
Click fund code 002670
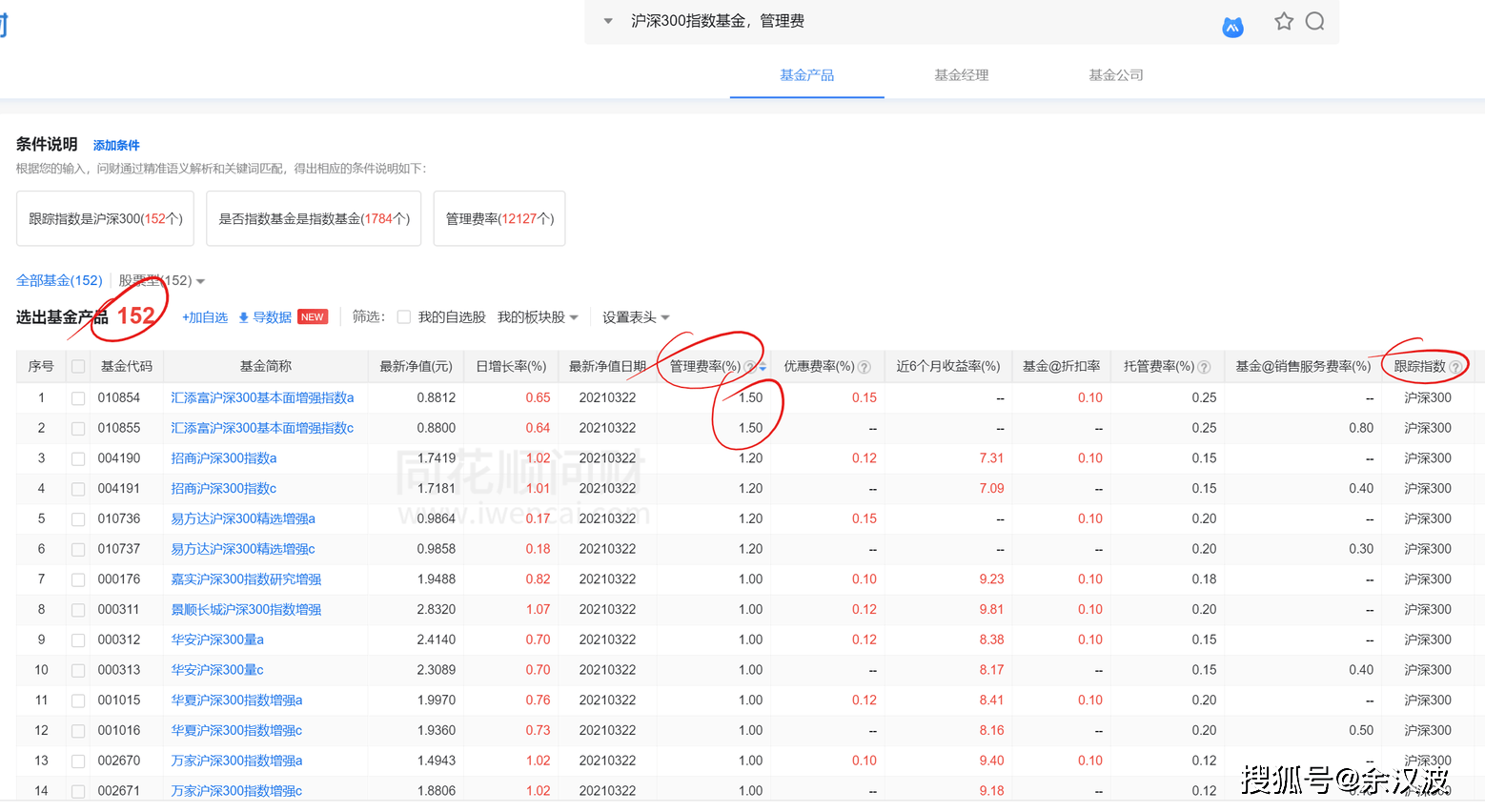(119, 761)
